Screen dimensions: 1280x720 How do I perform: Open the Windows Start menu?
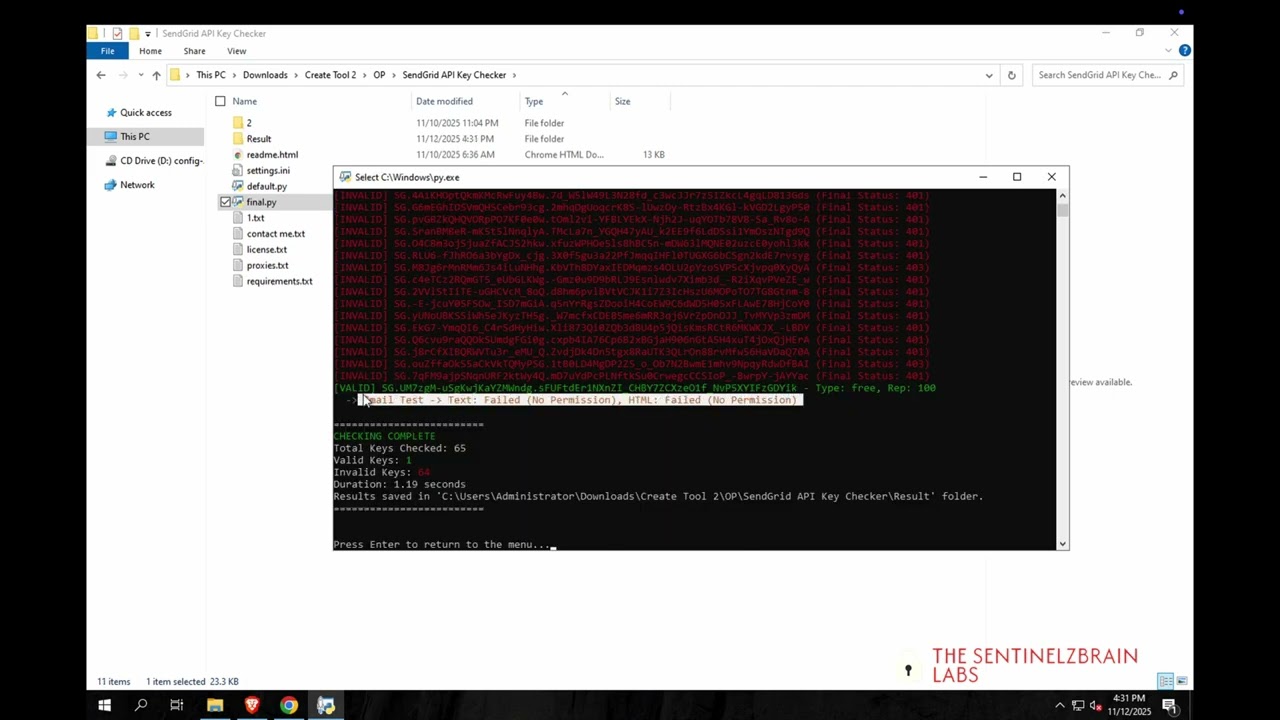pyautogui.click(x=104, y=706)
